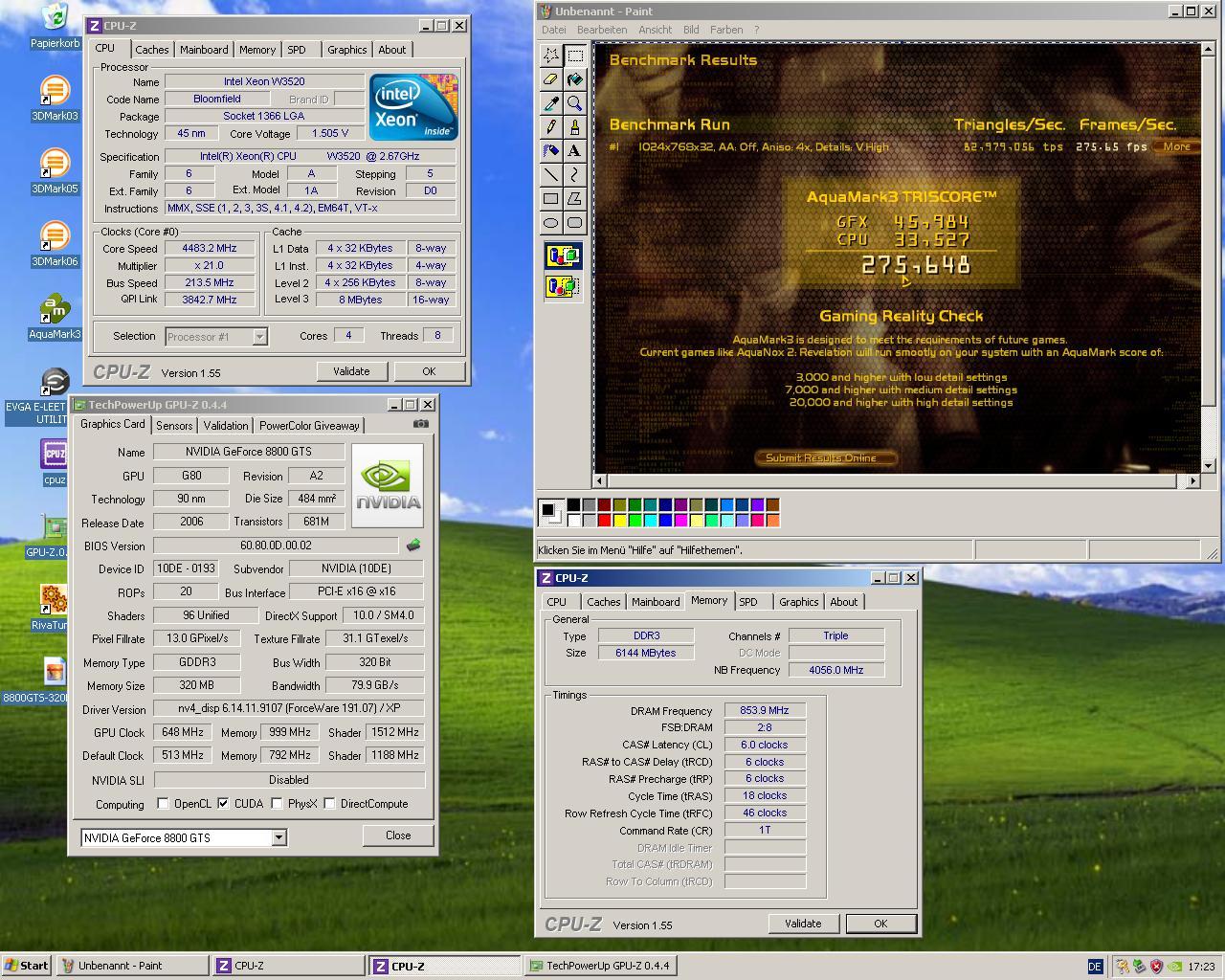Click Validate in the CPU-Z memory window
This screenshot has width=1225, height=980.
click(803, 924)
